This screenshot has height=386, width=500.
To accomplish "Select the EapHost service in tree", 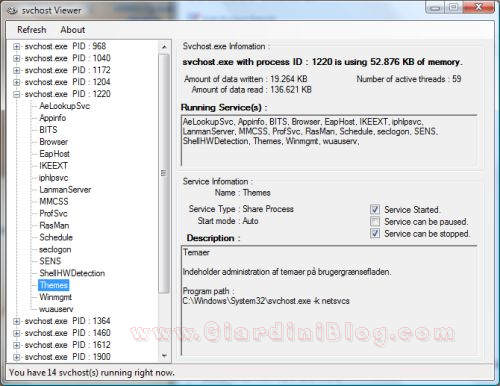I will tap(55, 154).
